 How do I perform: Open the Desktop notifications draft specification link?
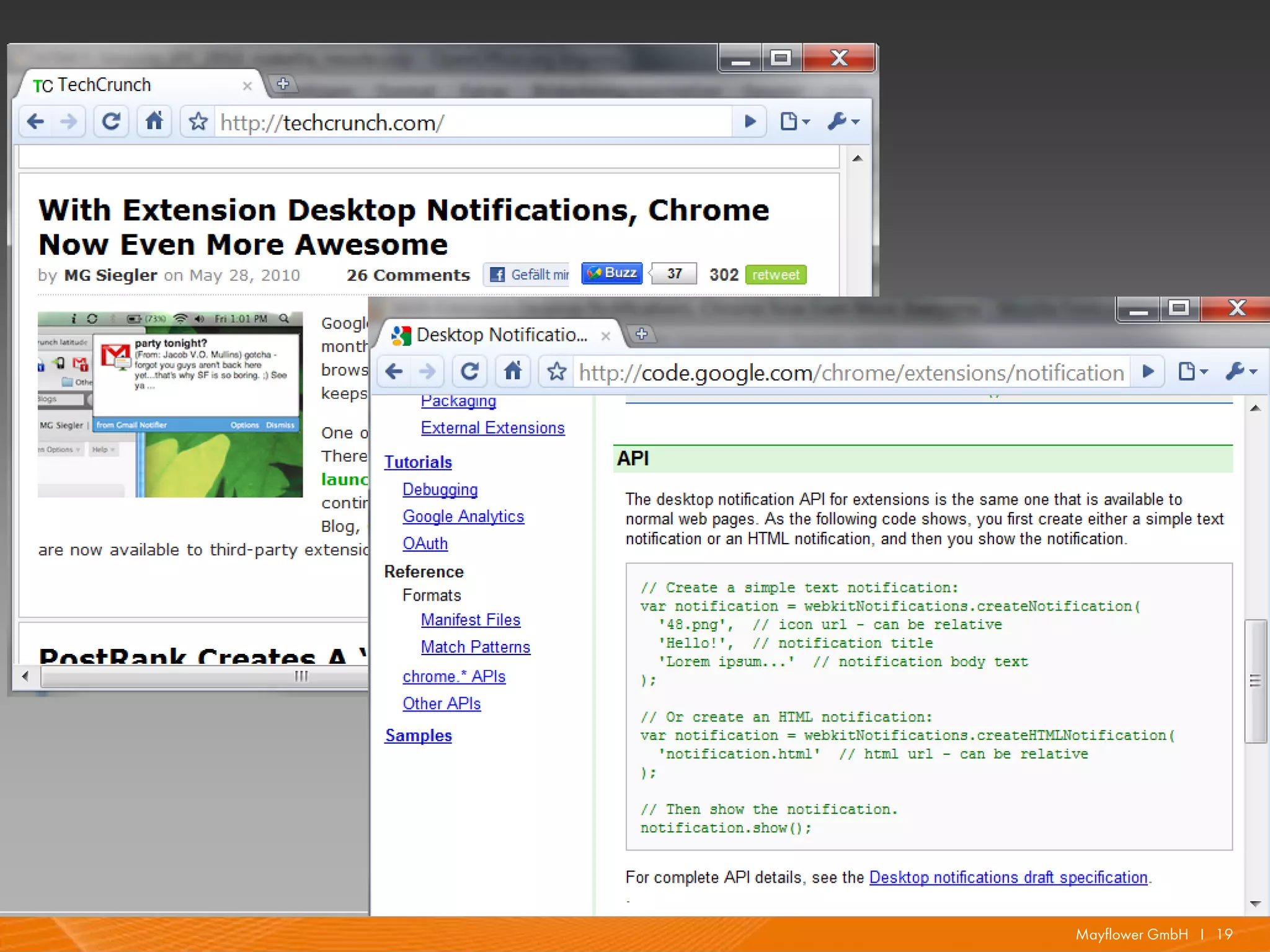click(x=1008, y=878)
